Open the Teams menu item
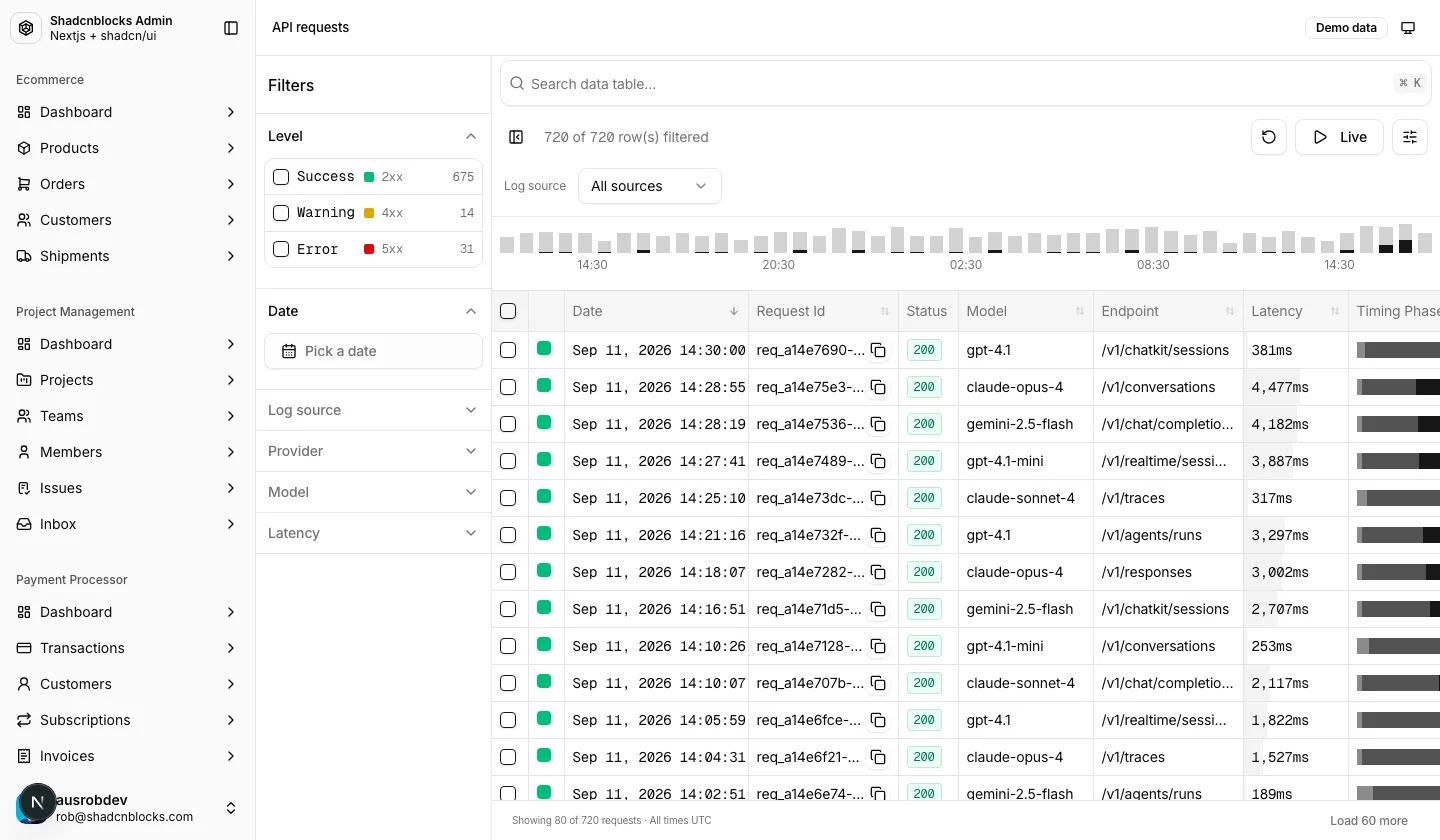 [x=128, y=416]
